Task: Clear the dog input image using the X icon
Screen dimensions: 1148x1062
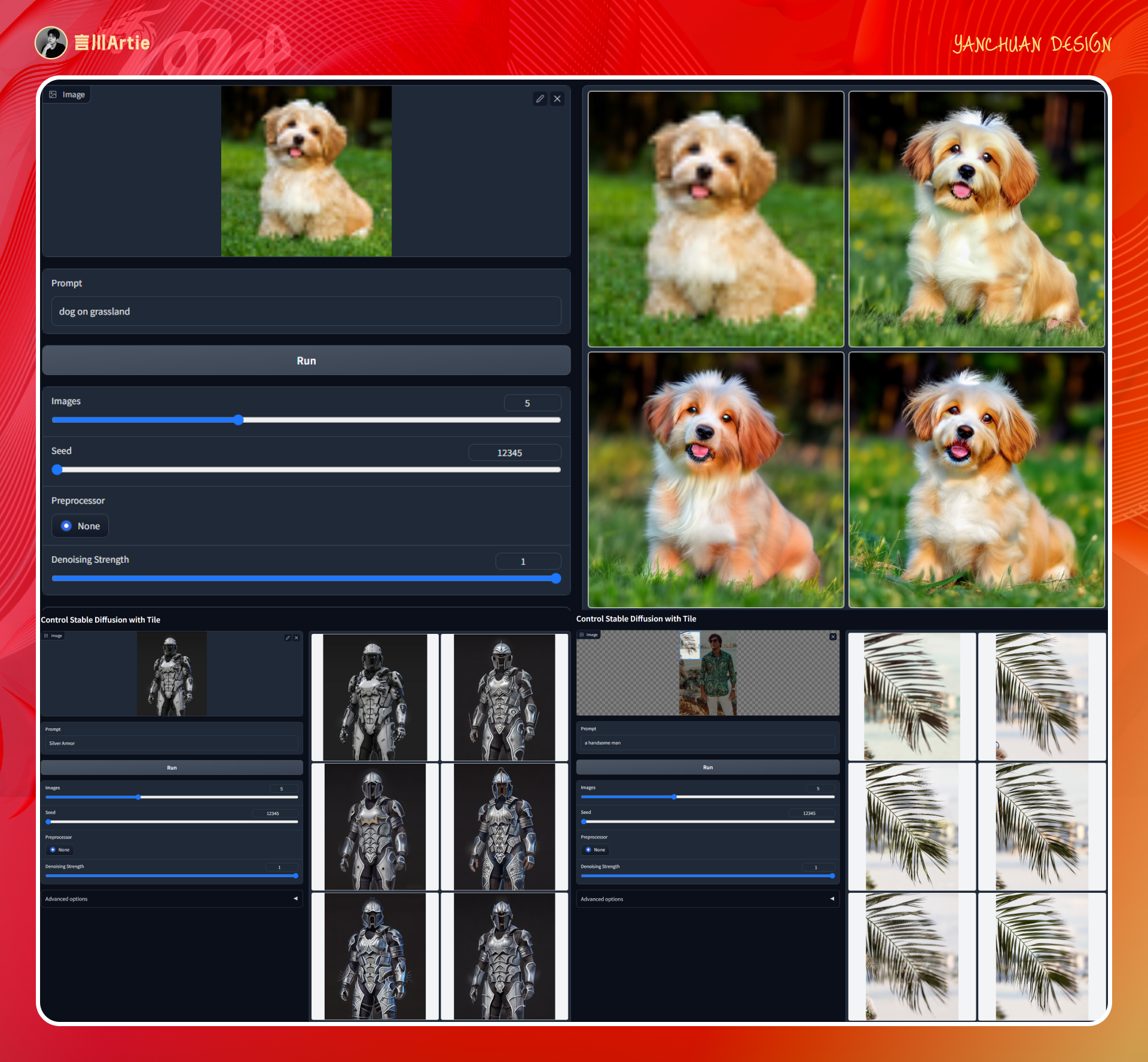Action: click(x=557, y=98)
